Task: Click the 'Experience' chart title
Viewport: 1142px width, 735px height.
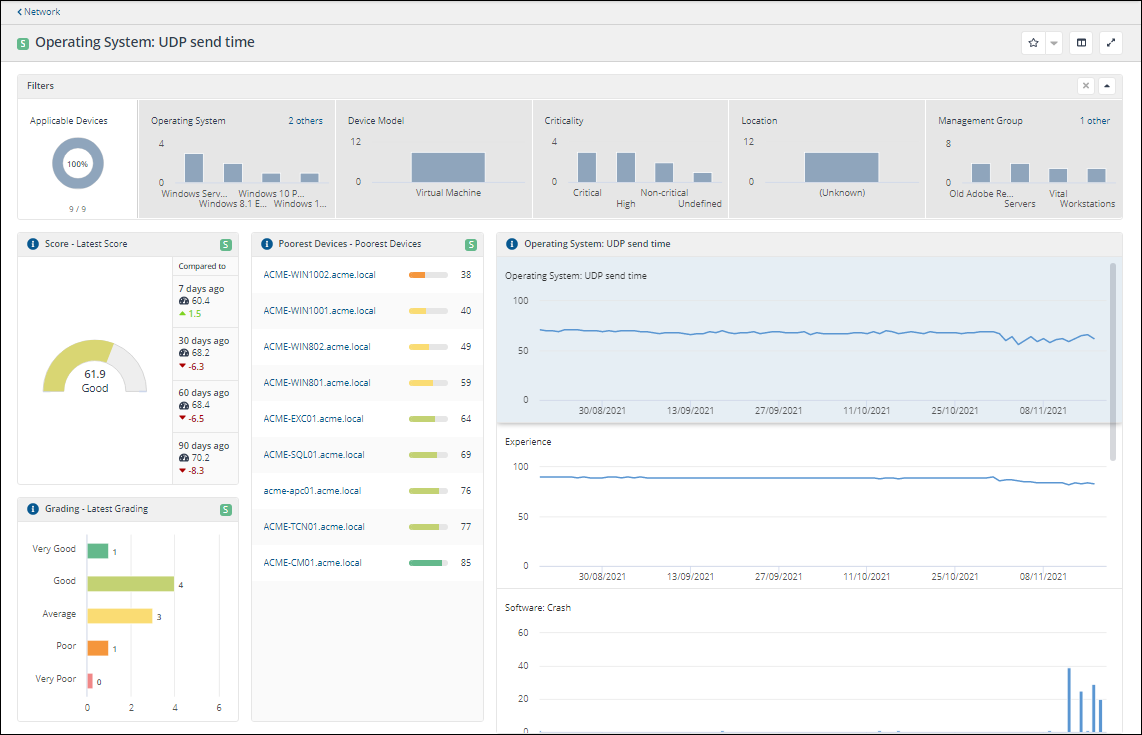Action: (528, 442)
